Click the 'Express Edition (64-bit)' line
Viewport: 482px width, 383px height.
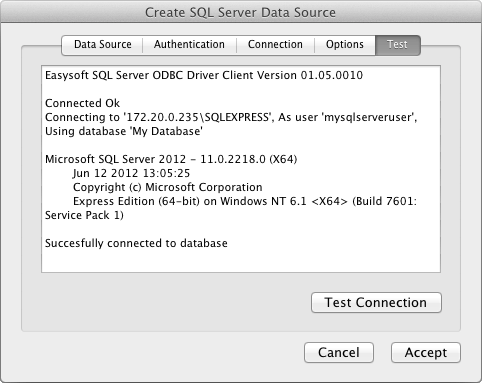pos(245,201)
